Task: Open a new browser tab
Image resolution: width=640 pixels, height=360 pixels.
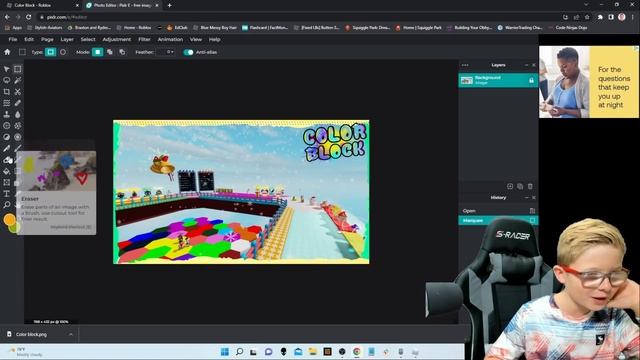Action: (169, 5)
